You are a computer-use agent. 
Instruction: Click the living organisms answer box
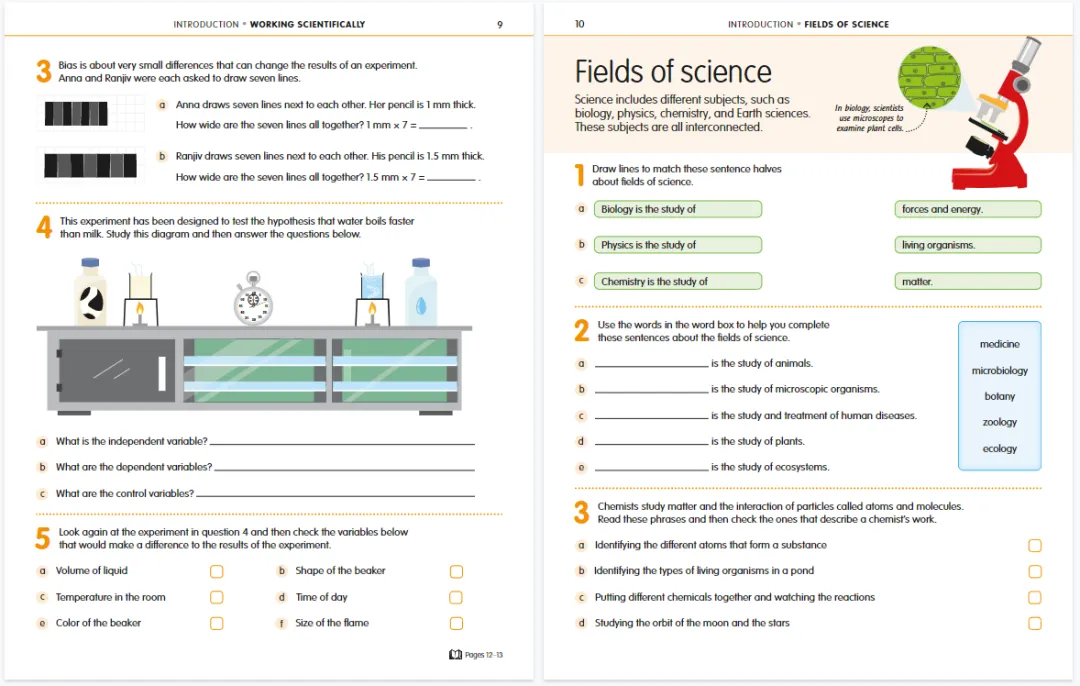(968, 245)
